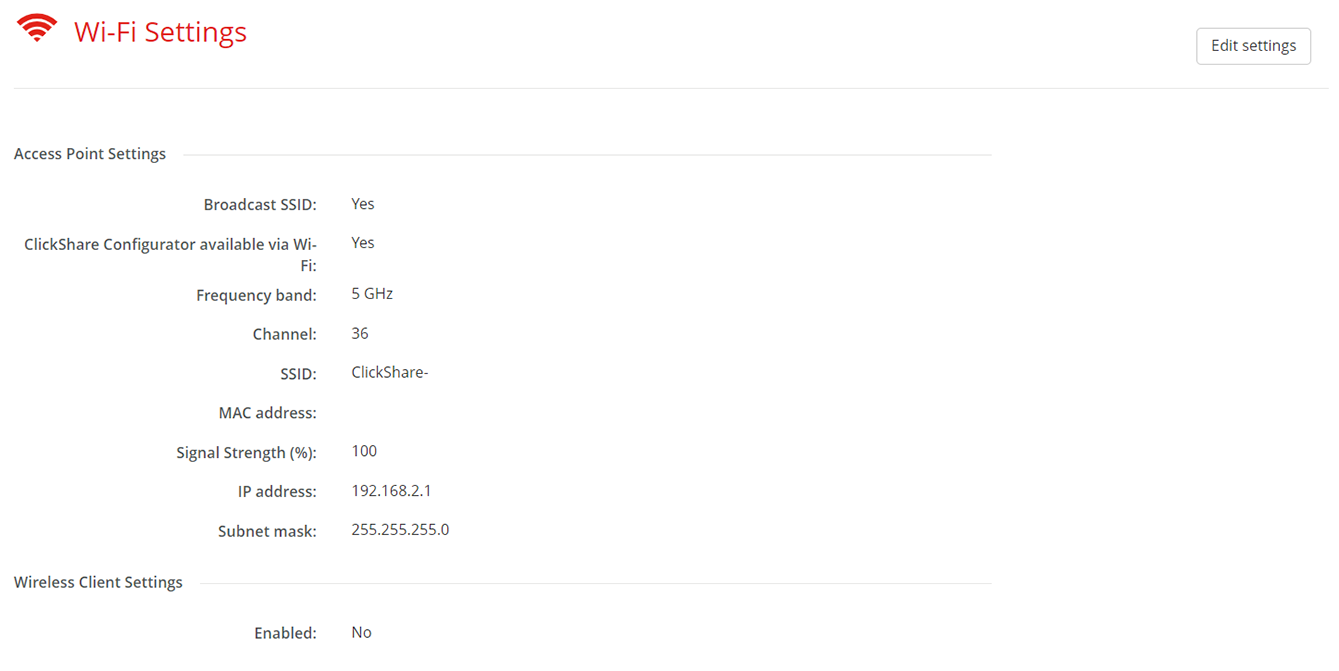Click the red Wi-Fi icon
This screenshot has width=1339, height=671.
(x=37, y=28)
